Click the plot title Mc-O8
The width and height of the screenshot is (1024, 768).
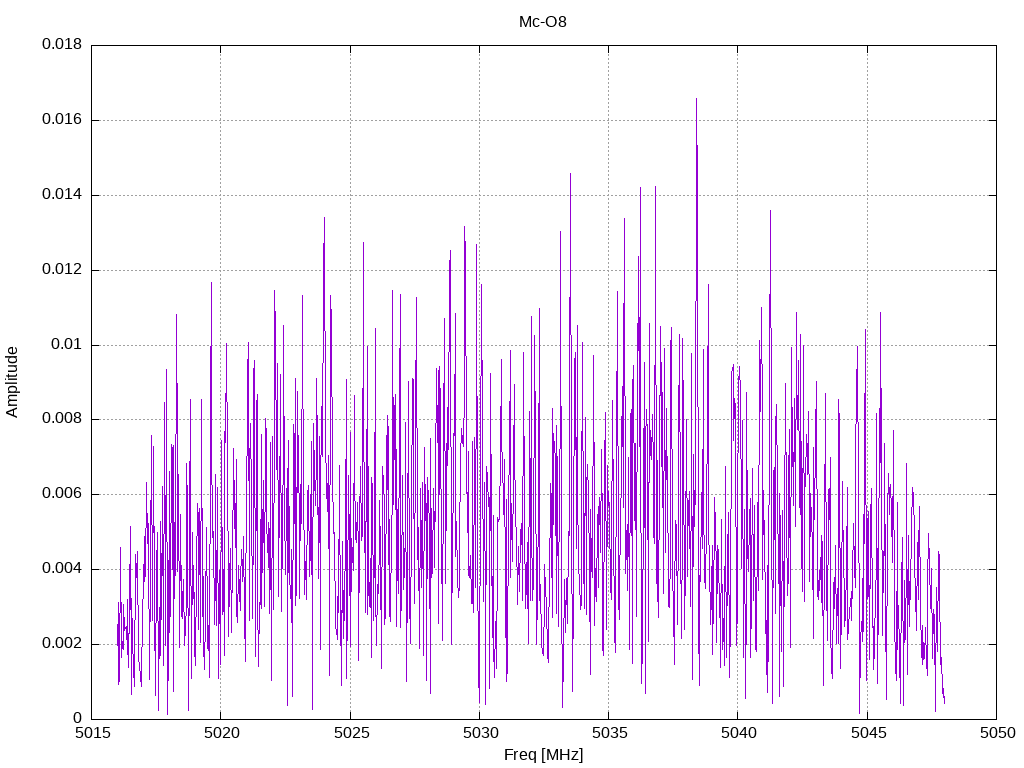pyautogui.click(x=543, y=22)
